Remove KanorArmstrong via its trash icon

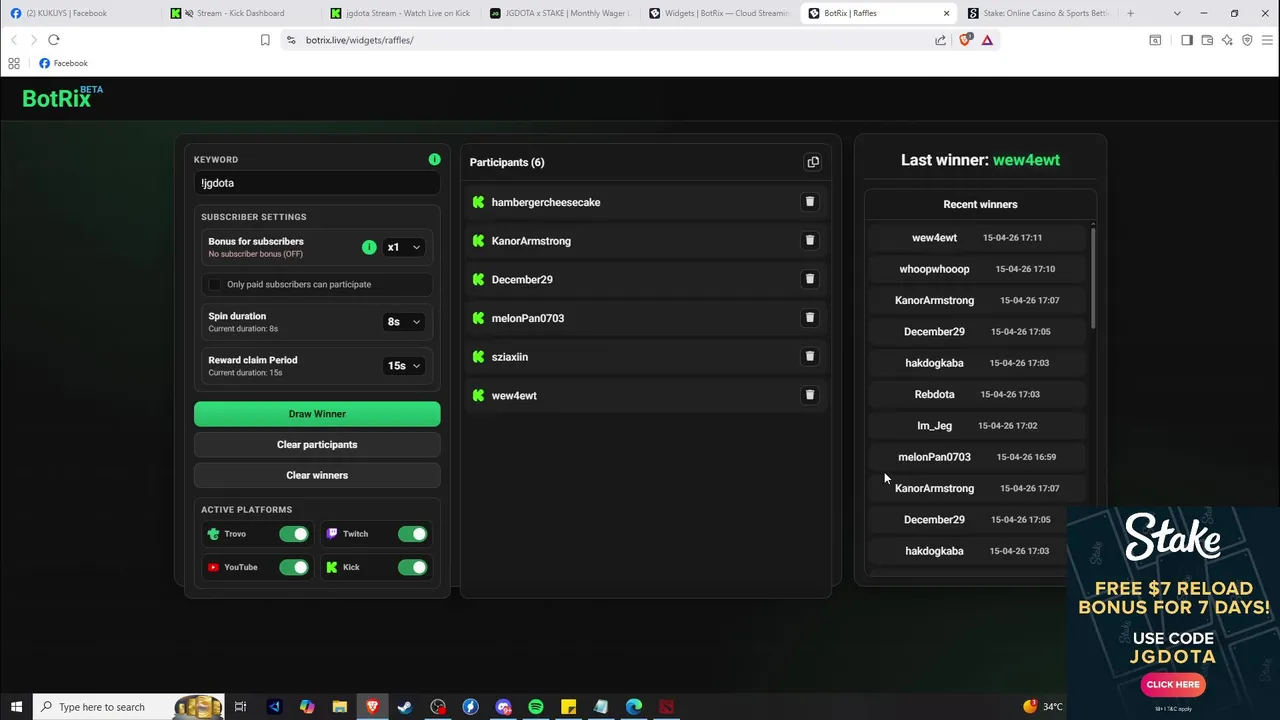810,240
